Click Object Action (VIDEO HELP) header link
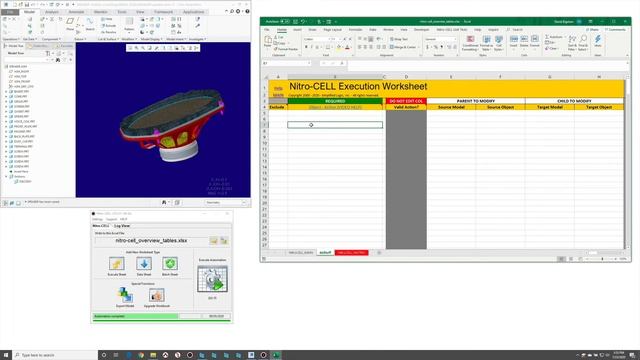This screenshot has height=360, width=640. [335, 107]
